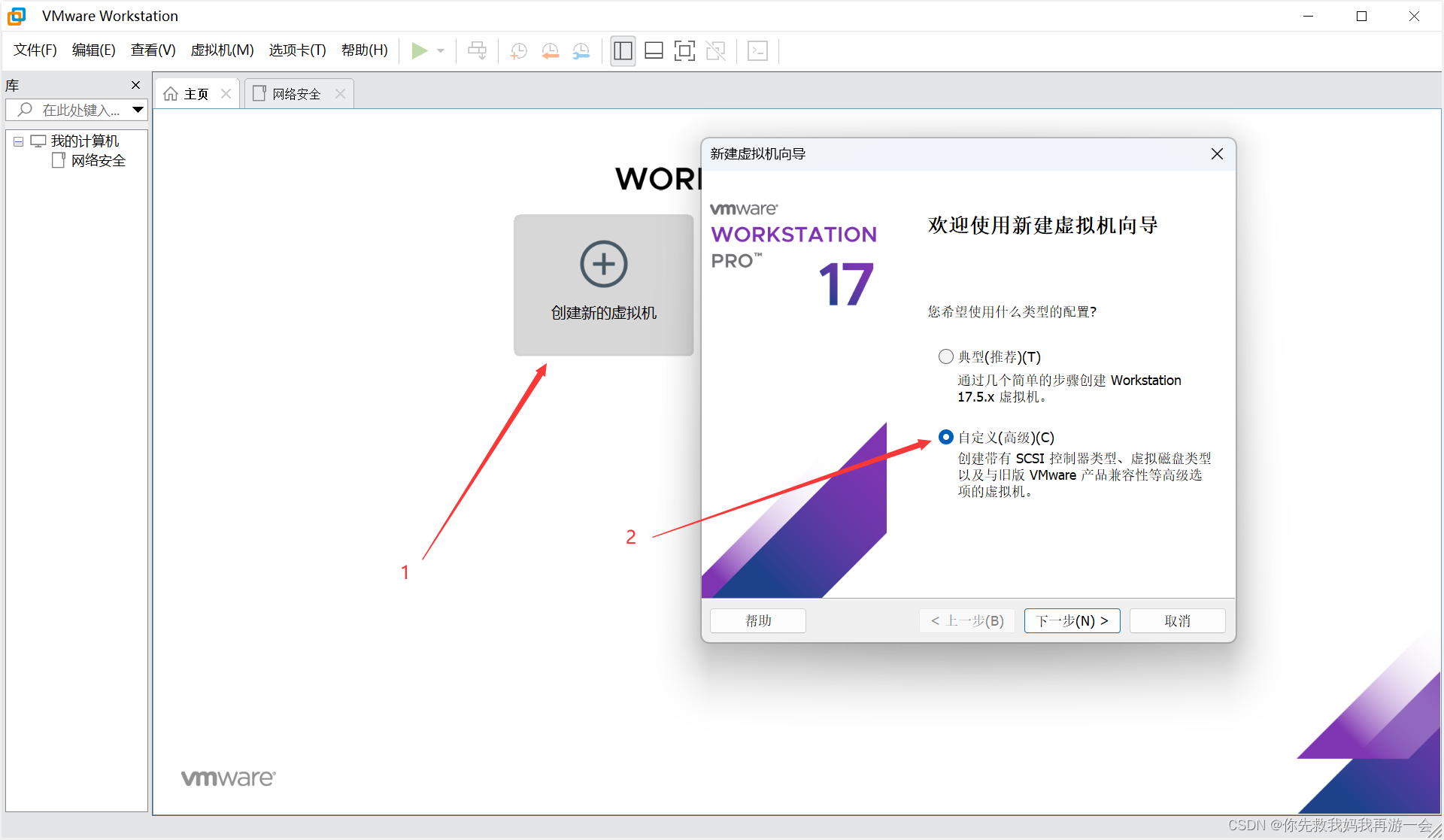The width and height of the screenshot is (1444, 840).
Task: Open the Snapshot Manager toolbar icon
Action: pos(581,50)
